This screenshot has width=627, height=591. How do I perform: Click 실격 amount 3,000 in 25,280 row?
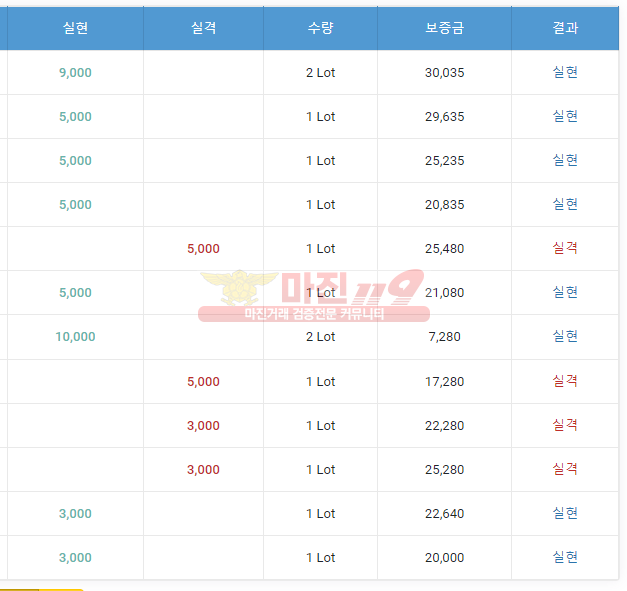pos(204,469)
